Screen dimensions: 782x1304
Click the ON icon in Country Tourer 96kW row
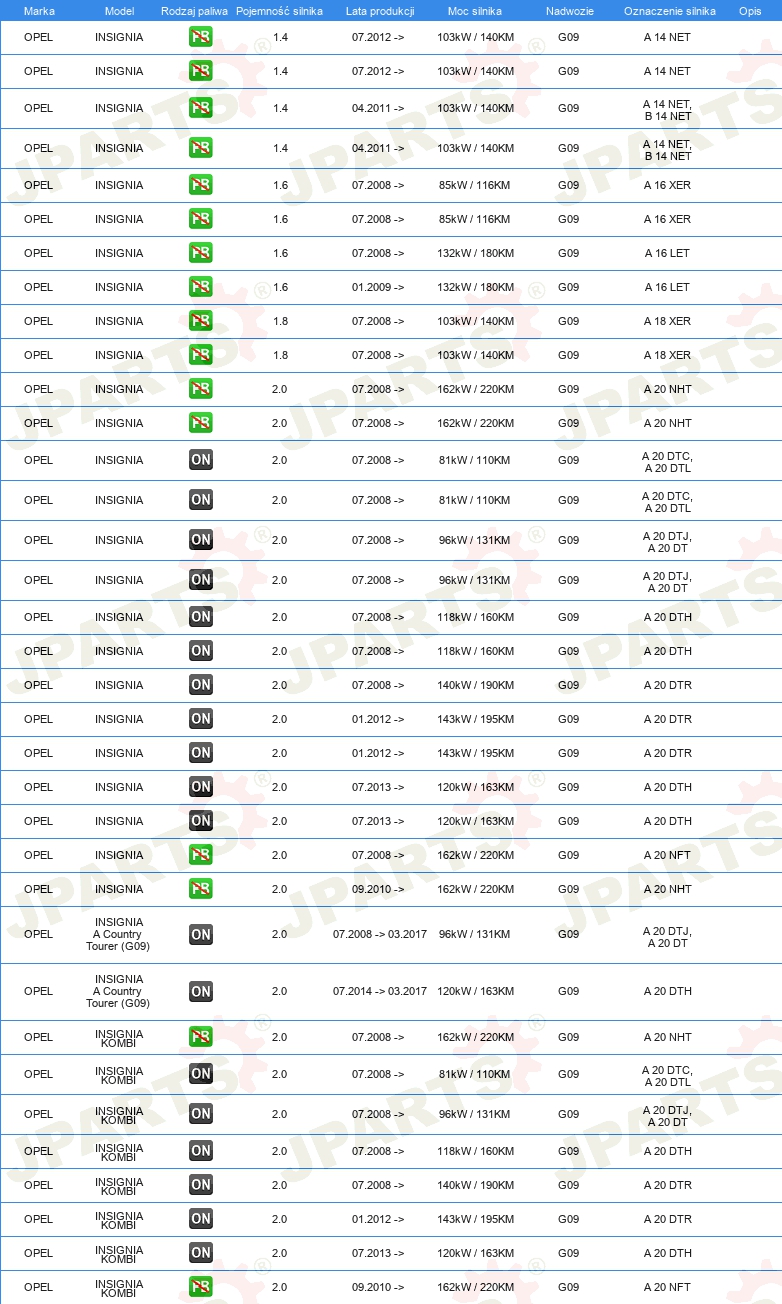click(201, 935)
